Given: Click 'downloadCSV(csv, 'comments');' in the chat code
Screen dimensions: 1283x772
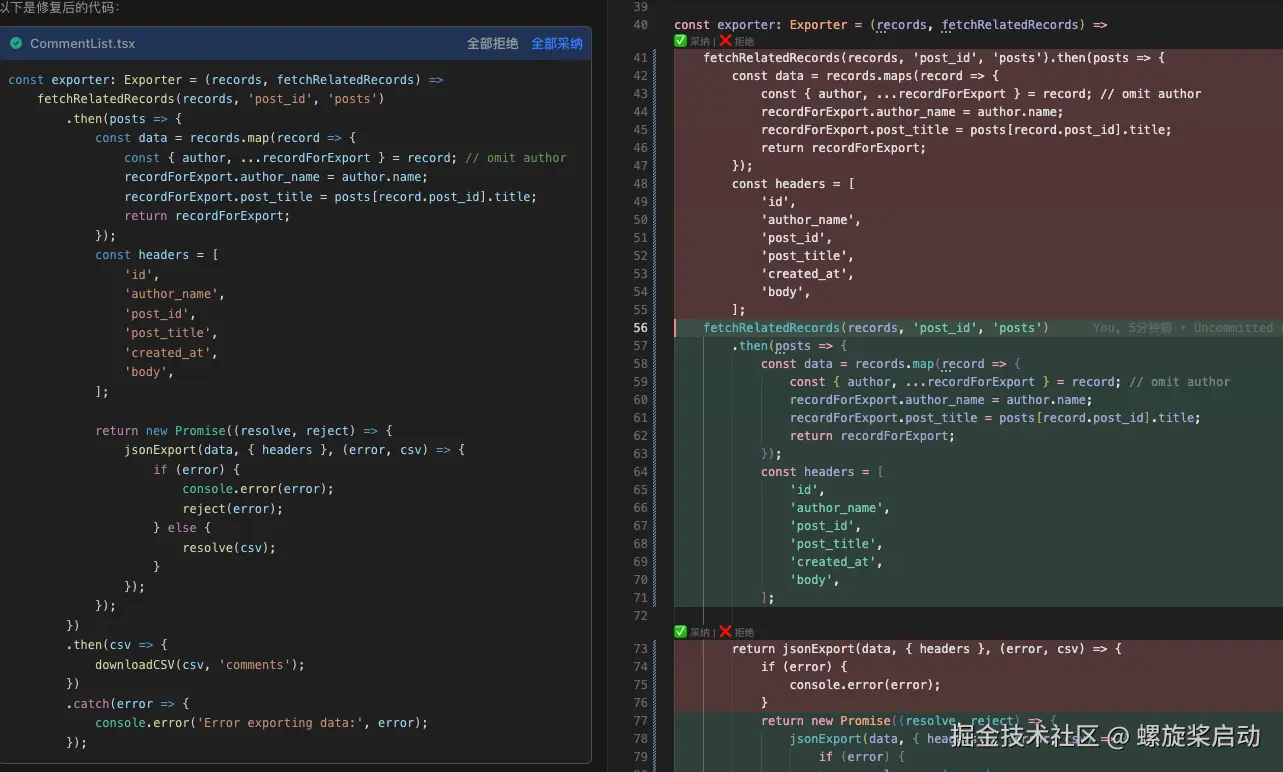Looking at the screenshot, I should coord(200,664).
